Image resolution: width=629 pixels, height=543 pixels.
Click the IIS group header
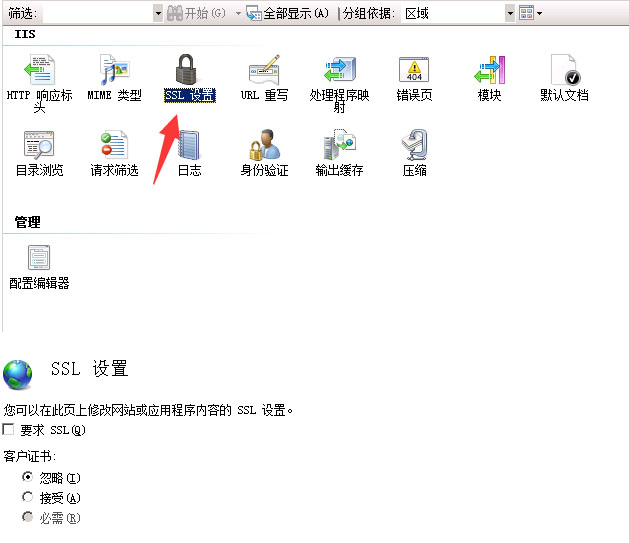click(x=25, y=34)
